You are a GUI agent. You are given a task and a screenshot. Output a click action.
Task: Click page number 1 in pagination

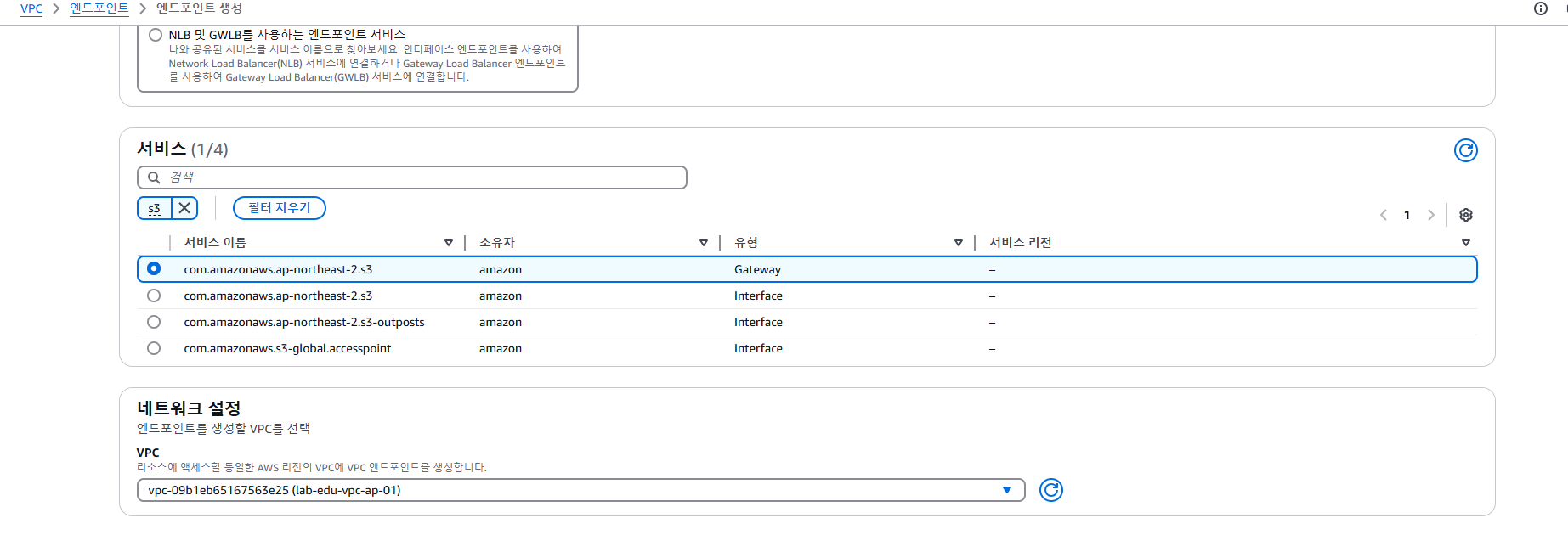1407,215
